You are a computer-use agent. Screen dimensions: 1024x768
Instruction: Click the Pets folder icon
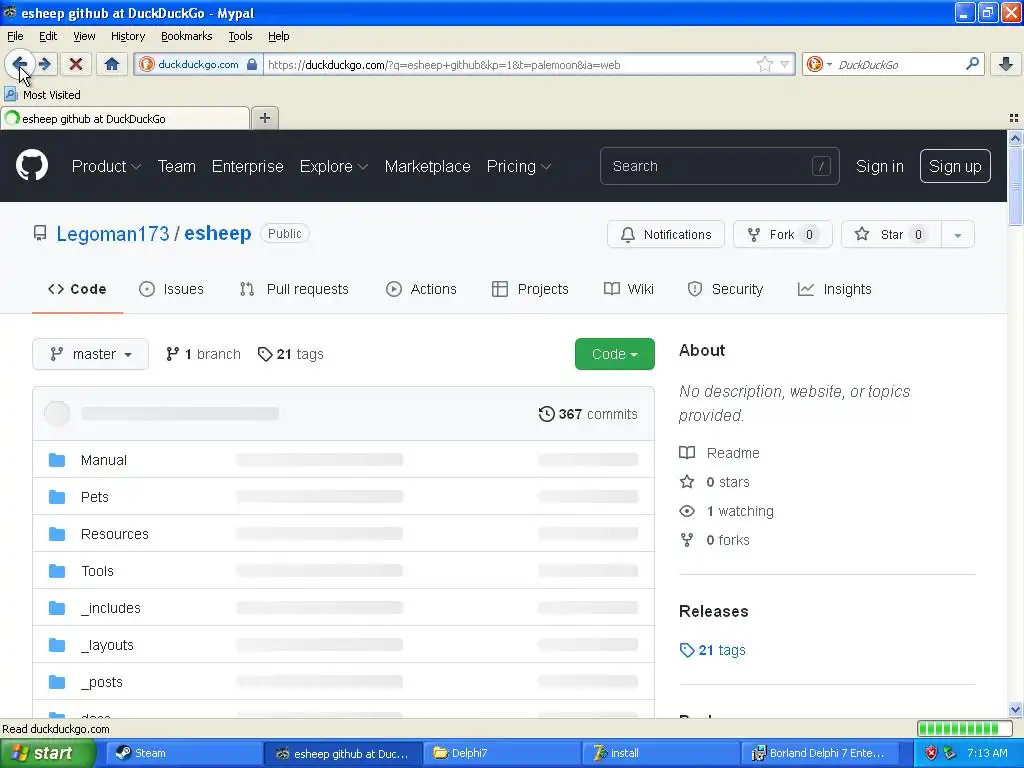[x=57, y=497]
